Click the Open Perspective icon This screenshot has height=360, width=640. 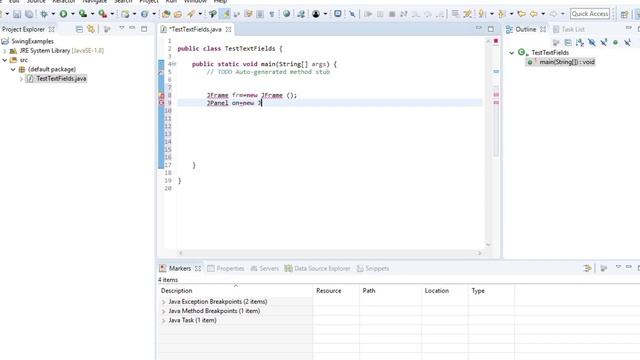(x=624, y=14)
